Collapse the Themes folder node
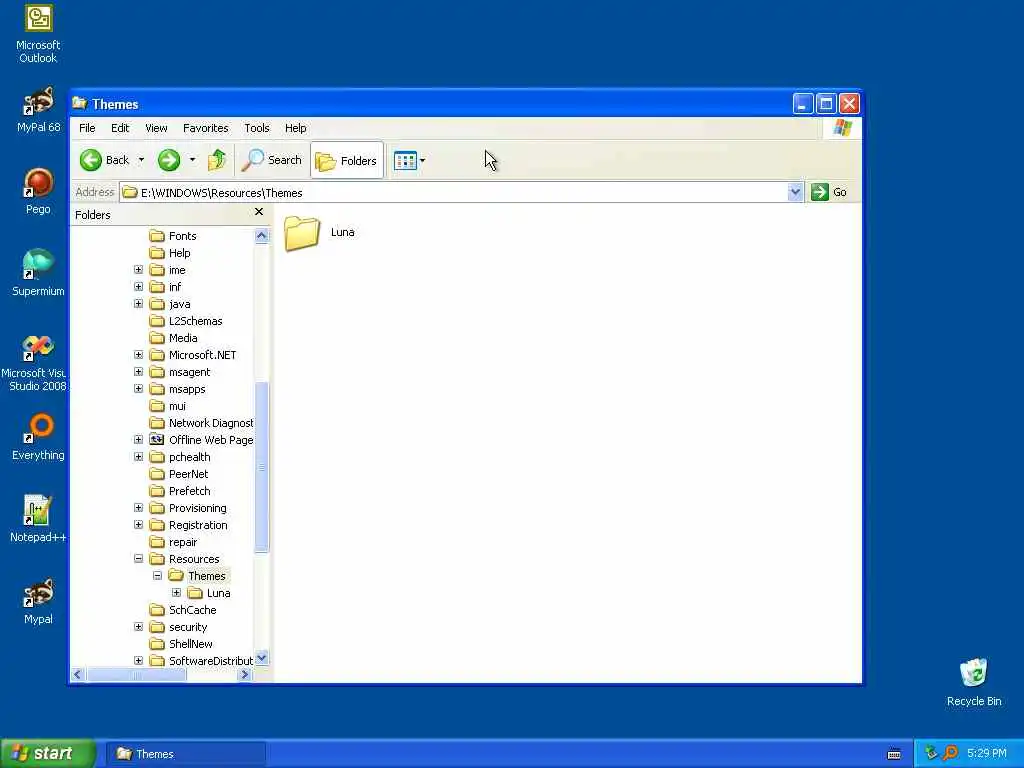This screenshot has height=768, width=1024. tap(157, 575)
